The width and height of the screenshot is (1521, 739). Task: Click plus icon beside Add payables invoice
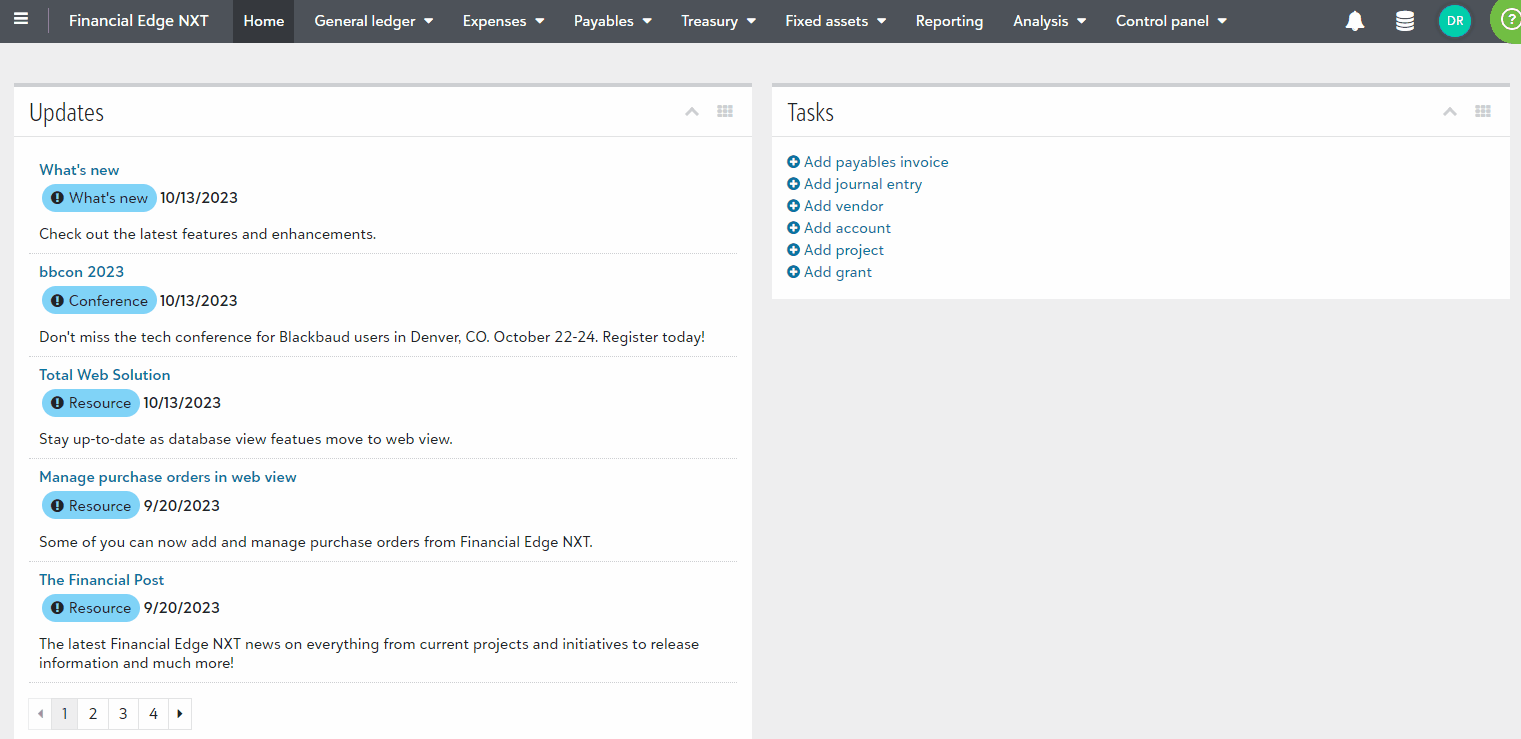tap(793, 162)
